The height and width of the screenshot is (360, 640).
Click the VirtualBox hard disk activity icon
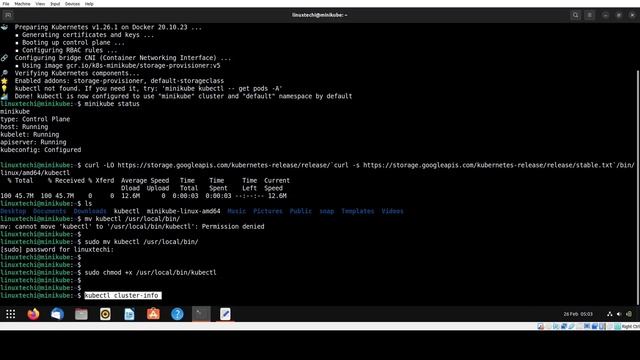click(x=540, y=326)
